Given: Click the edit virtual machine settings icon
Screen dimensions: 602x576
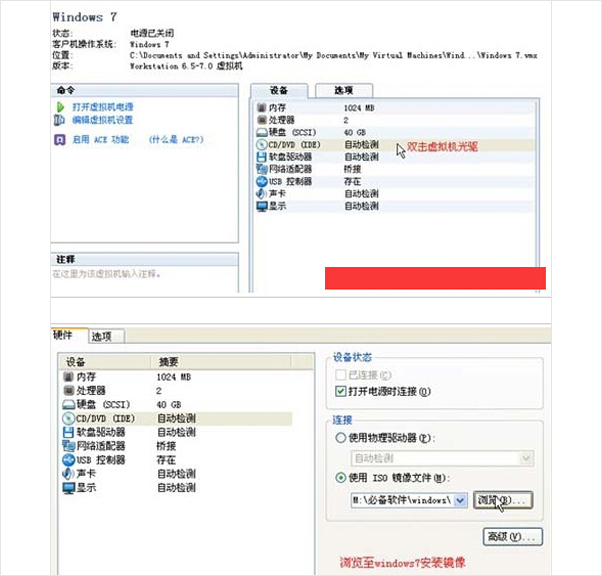Looking at the screenshot, I should tap(59, 120).
